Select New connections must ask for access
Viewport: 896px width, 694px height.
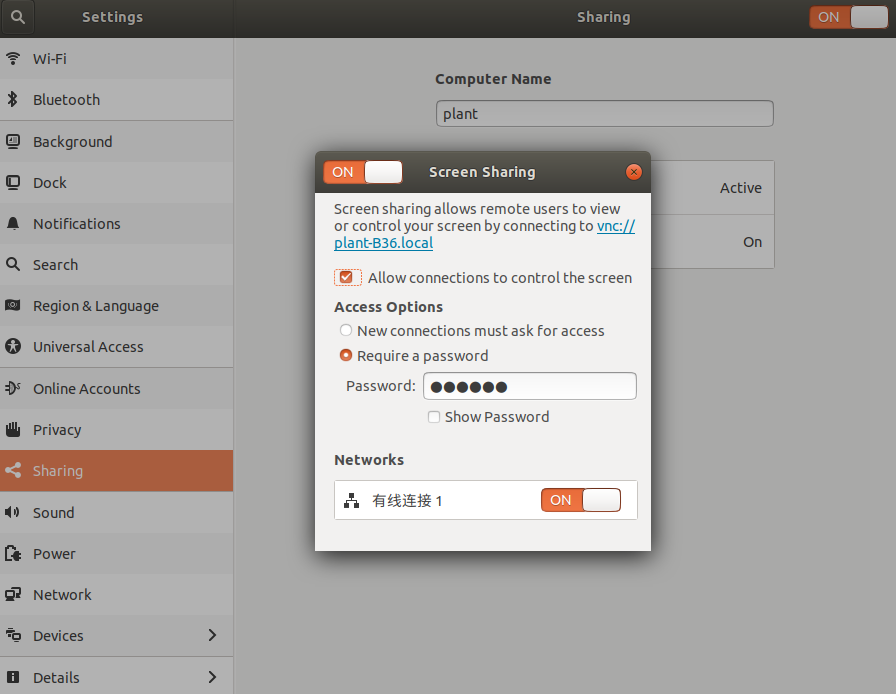pyautogui.click(x=346, y=330)
